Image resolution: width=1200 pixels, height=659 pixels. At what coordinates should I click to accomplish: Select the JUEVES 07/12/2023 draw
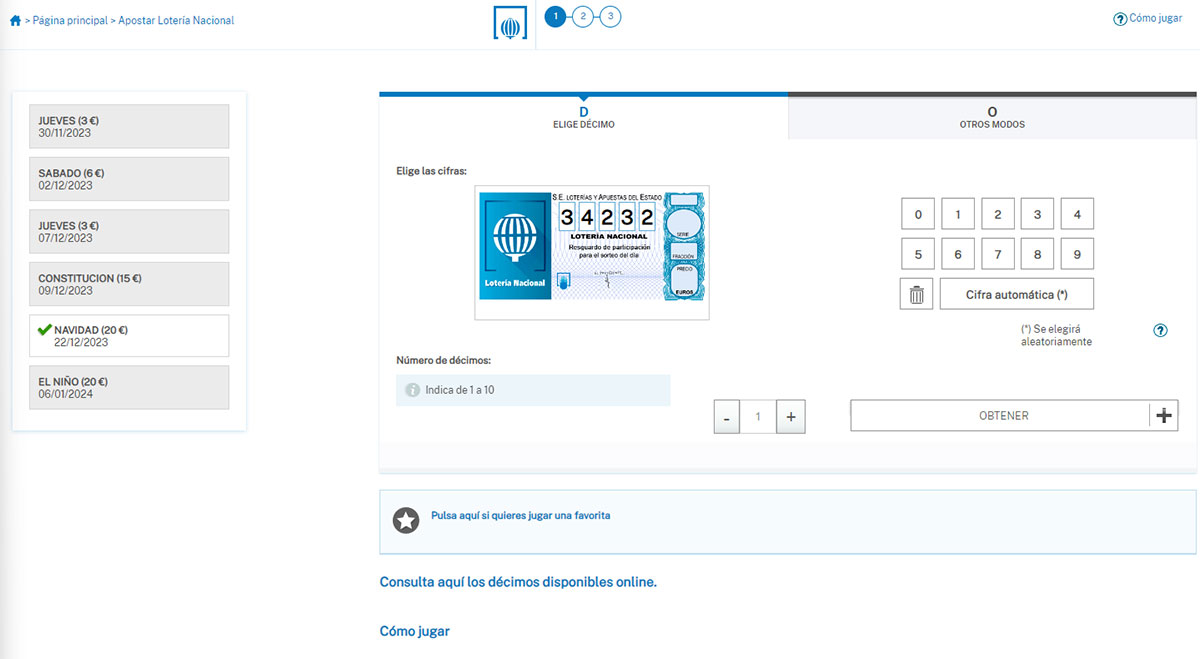tap(128, 231)
